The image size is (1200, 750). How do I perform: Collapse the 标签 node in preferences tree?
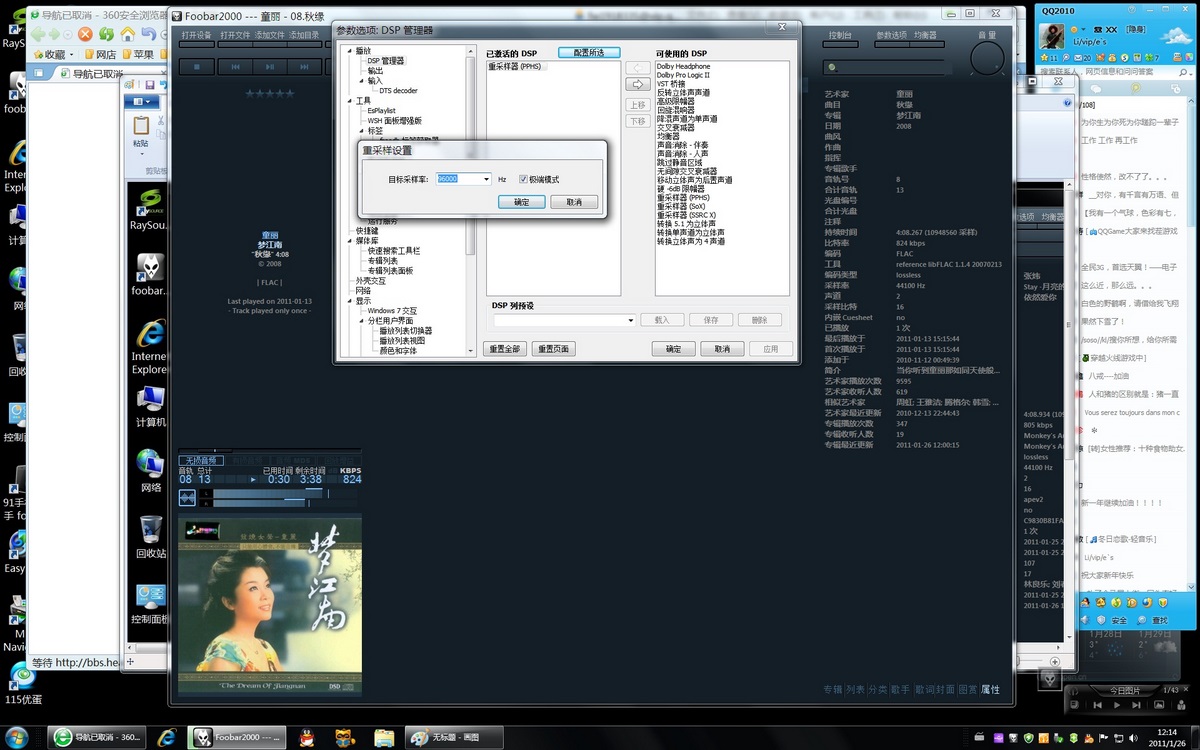362,130
